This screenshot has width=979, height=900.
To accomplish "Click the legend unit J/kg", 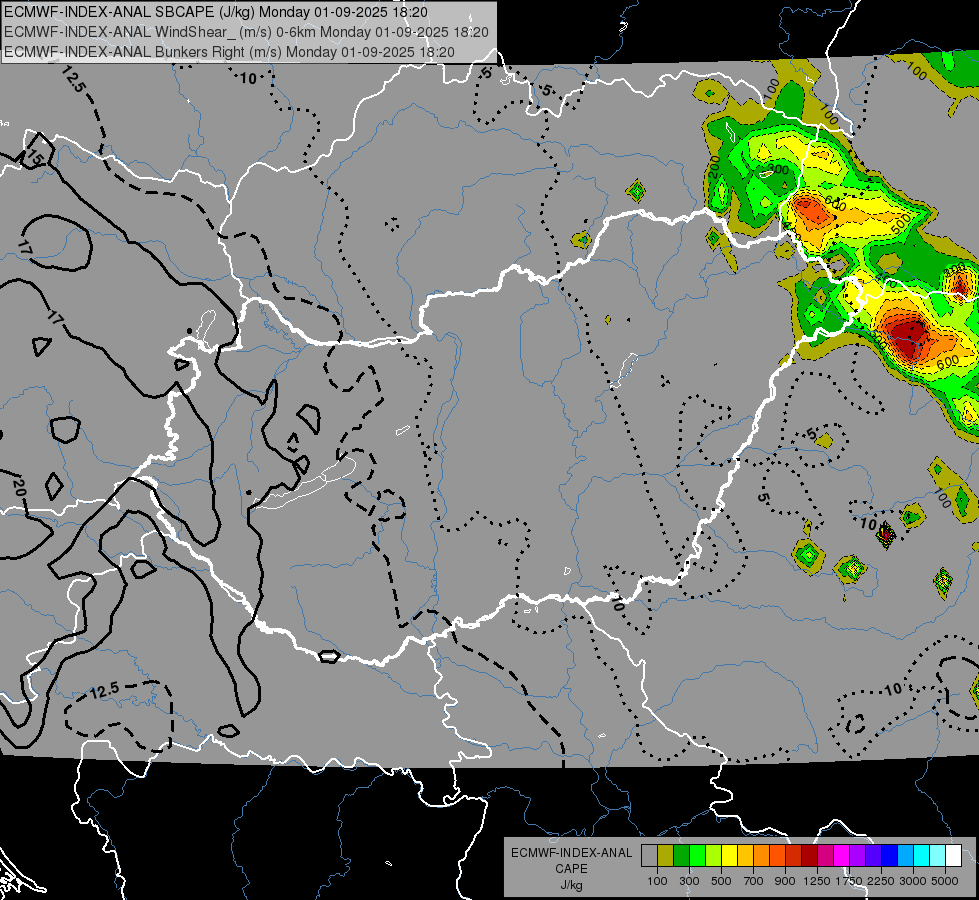I will point(571,885).
